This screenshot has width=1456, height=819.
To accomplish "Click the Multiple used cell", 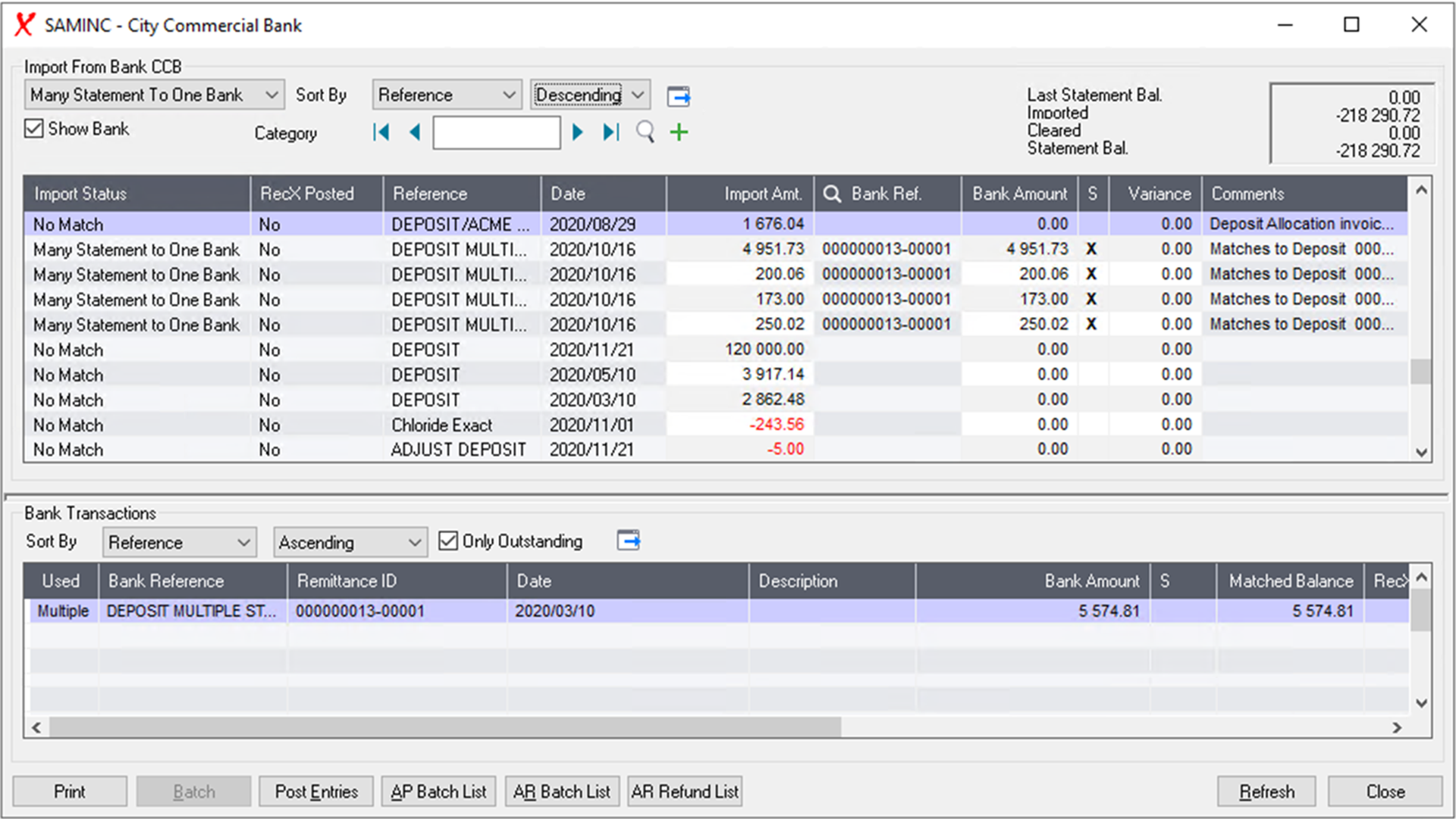I will 63,611.
